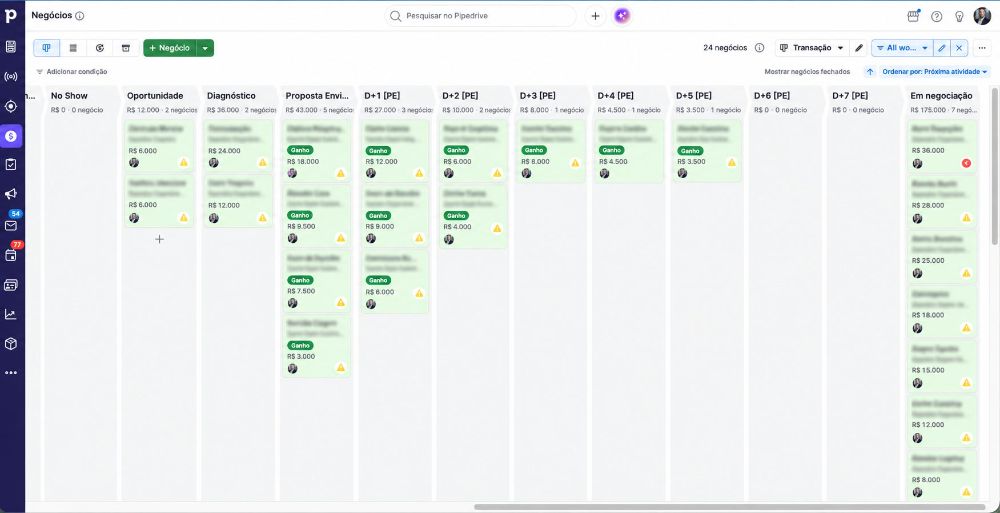Click the D+6 [PE] stage header
Image resolution: width=1000 pixels, height=513 pixels.
772,96
